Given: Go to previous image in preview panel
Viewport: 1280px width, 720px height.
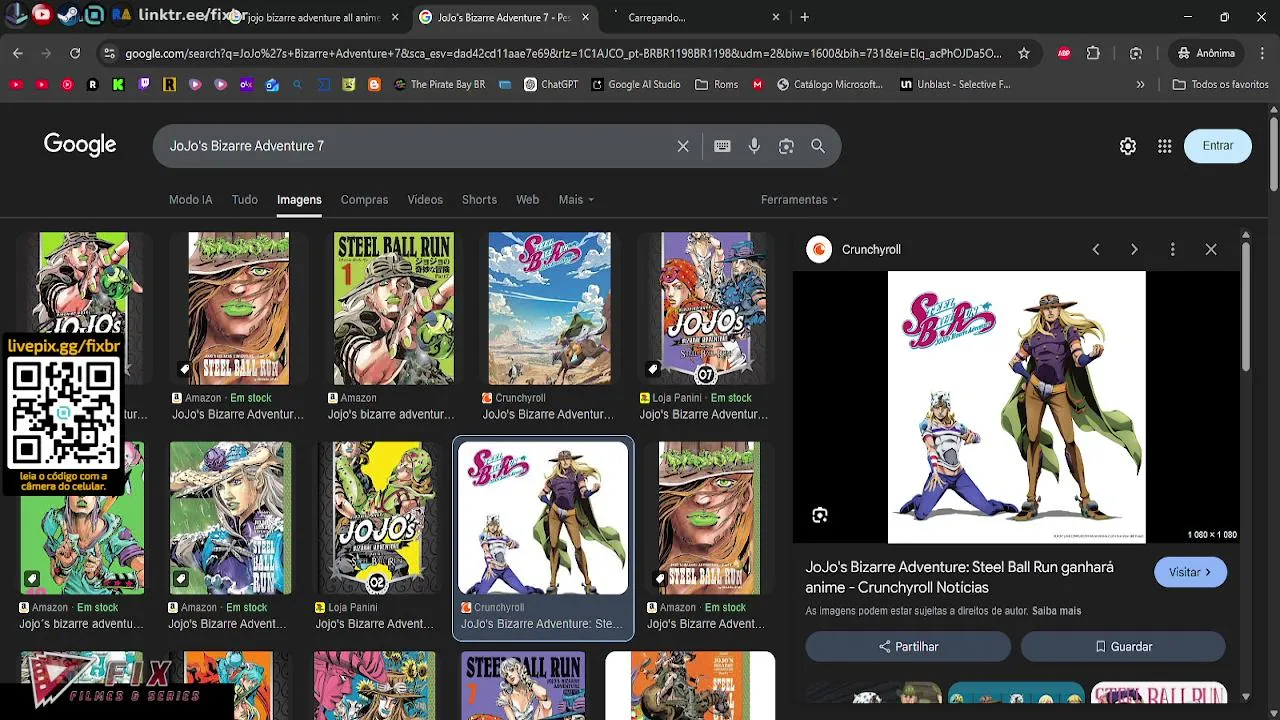Looking at the screenshot, I should point(1096,249).
